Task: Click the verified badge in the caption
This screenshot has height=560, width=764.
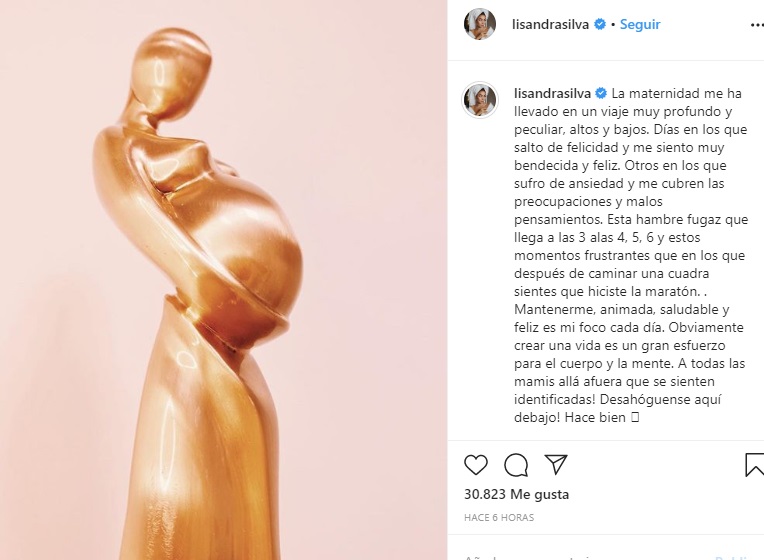Action: point(601,93)
